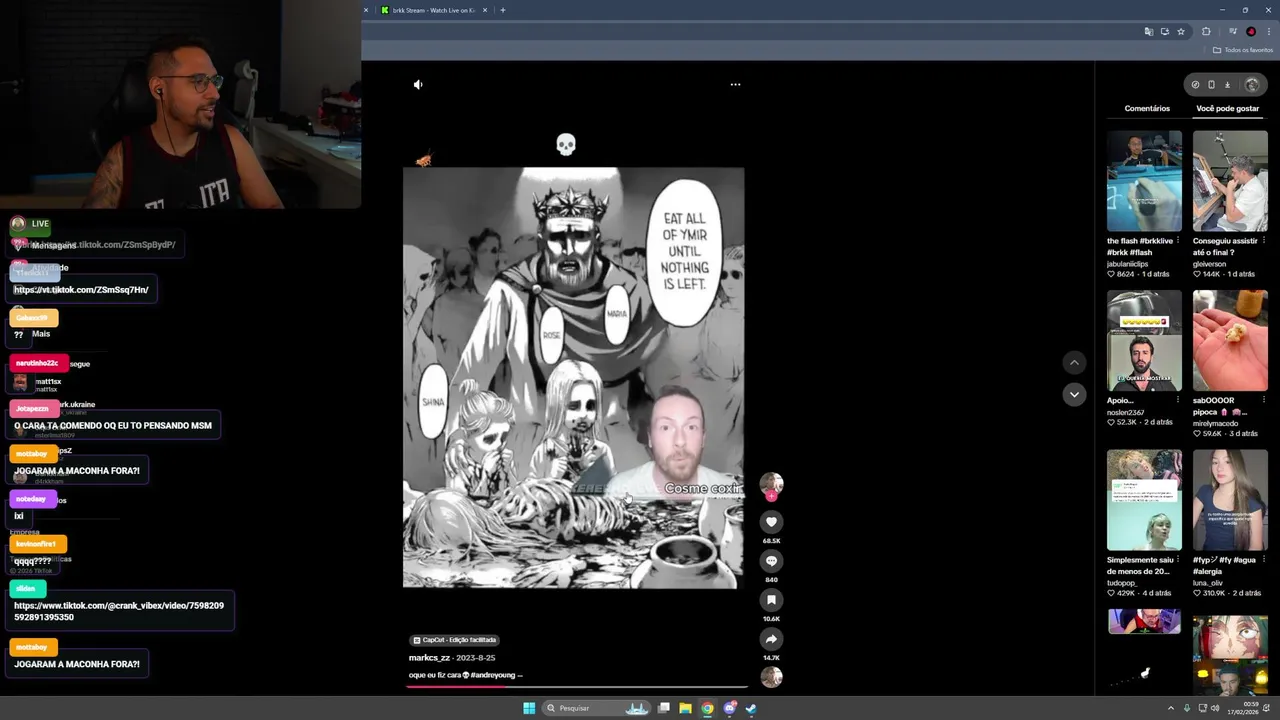Open Chrome from the taskbar
Image resolution: width=1280 pixels, height=720 pixels.
(x=707, y=708)
